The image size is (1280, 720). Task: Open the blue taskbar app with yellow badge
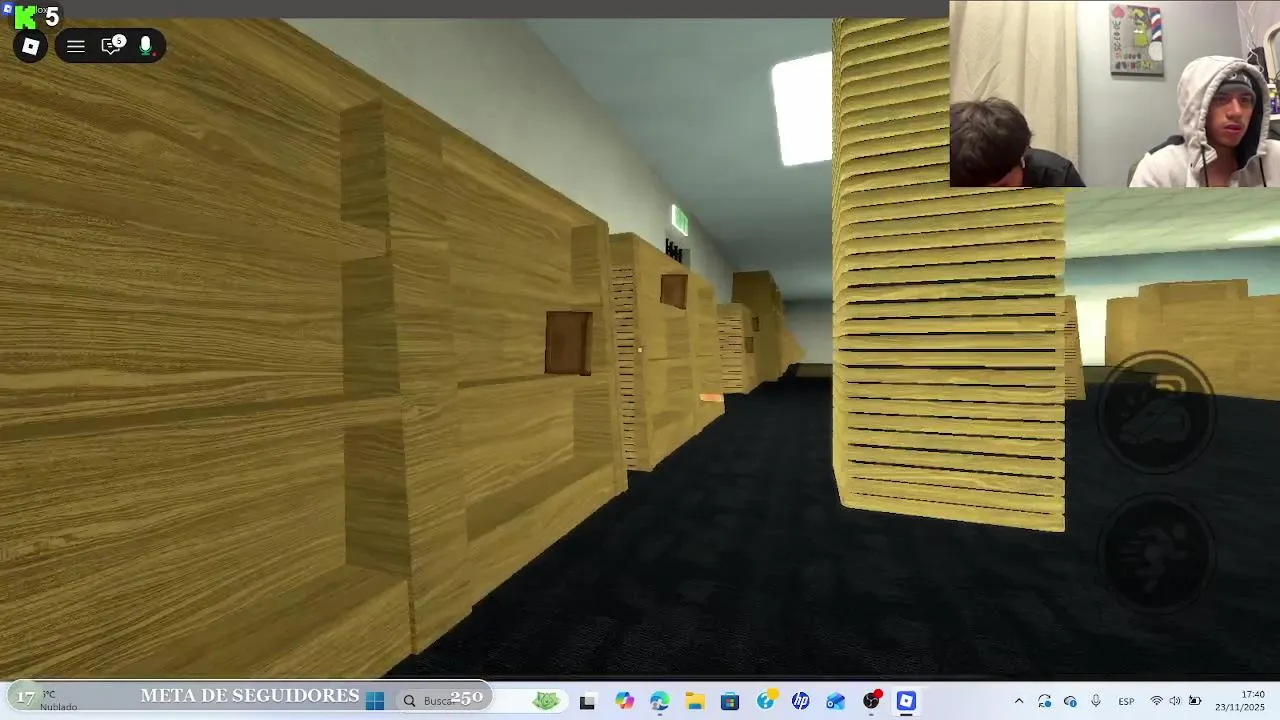[766, 701]
